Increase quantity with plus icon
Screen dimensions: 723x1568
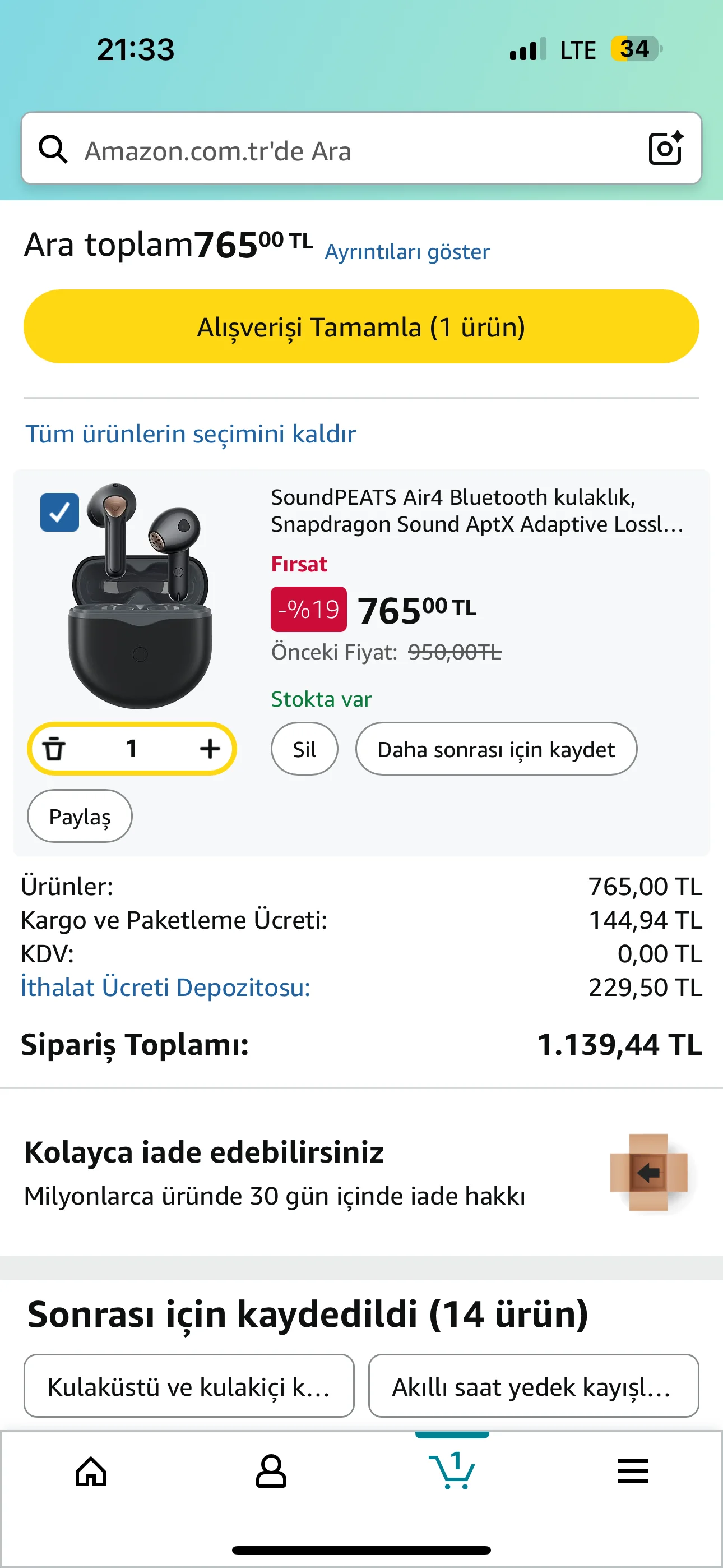point(210,749)
